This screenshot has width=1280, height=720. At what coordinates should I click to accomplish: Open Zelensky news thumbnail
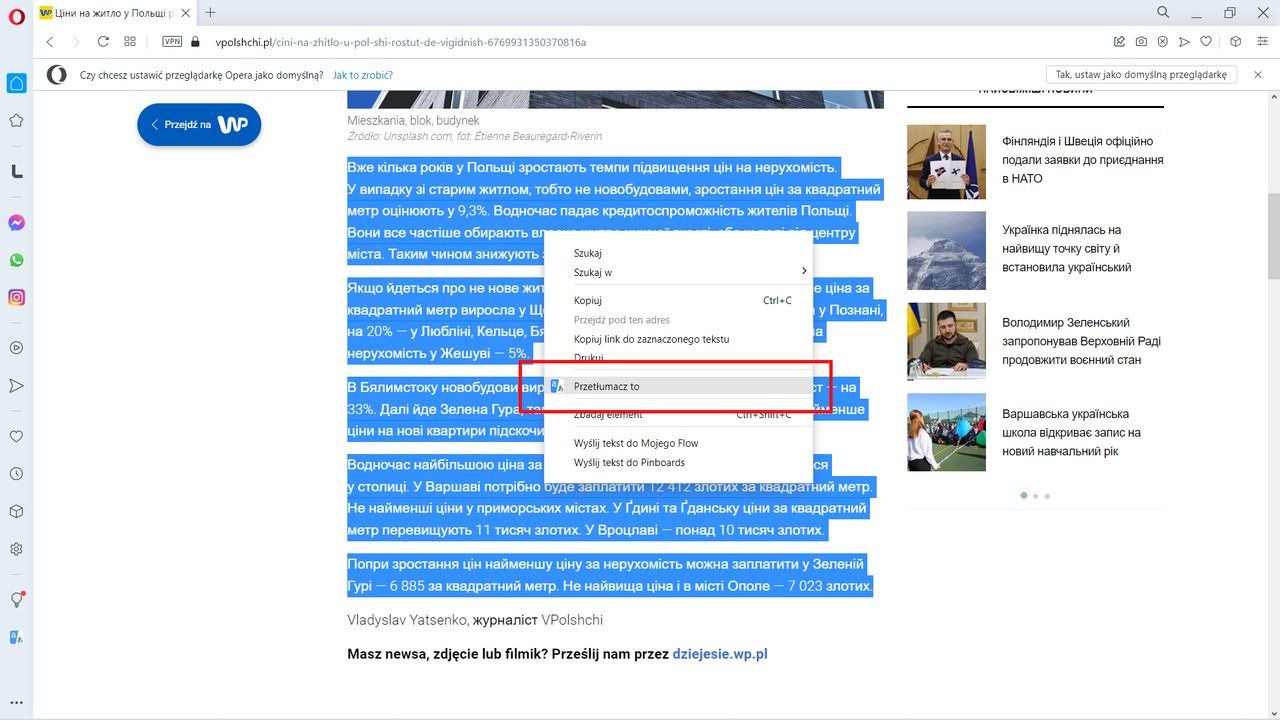click(x=946, y=341)
